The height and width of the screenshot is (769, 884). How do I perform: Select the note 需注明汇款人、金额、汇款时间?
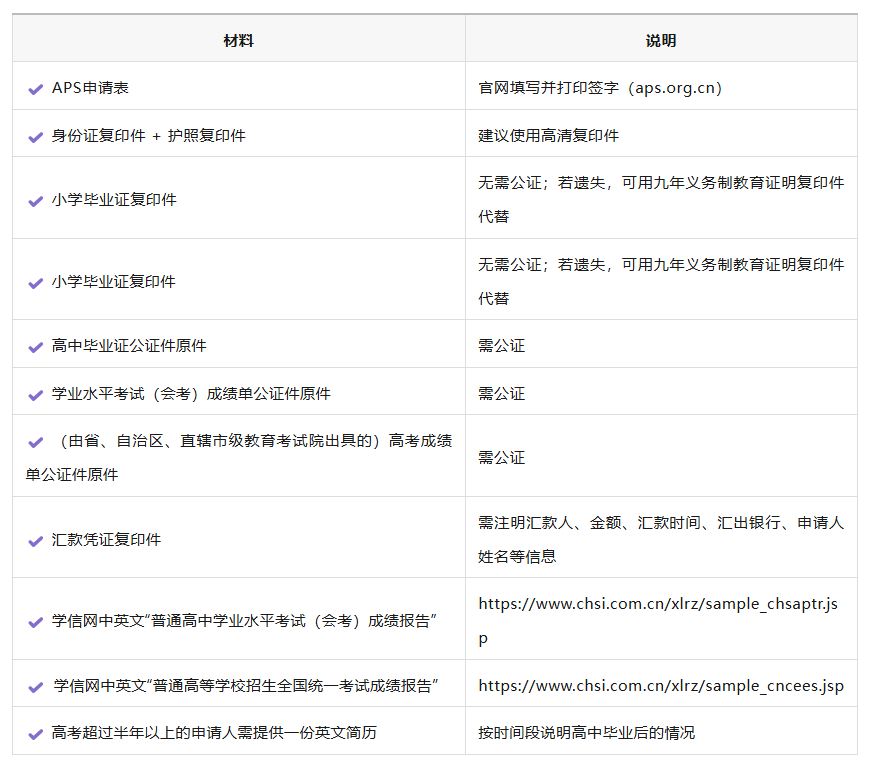[x=661, y=539]
